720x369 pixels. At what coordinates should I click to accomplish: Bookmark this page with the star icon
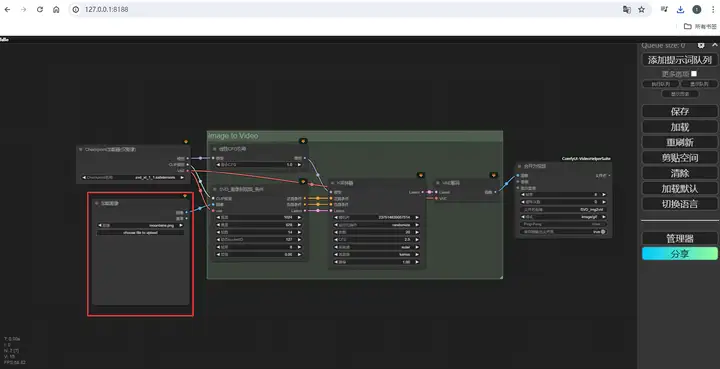(641, 10)
